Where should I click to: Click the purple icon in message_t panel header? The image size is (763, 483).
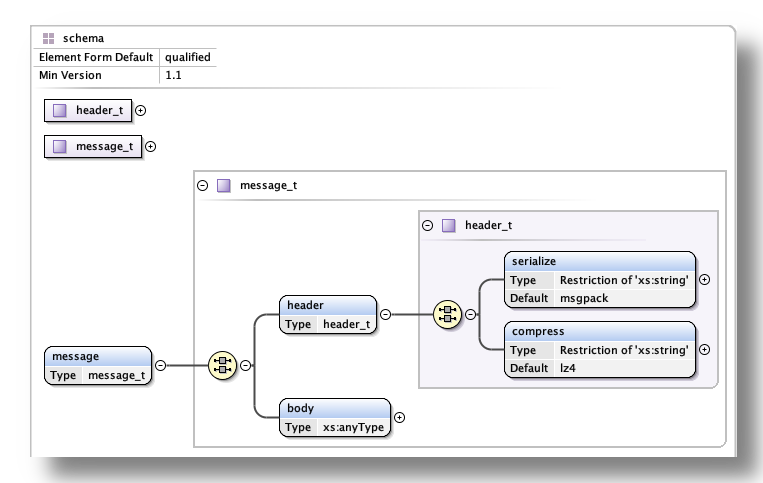[x=224, y=185]
